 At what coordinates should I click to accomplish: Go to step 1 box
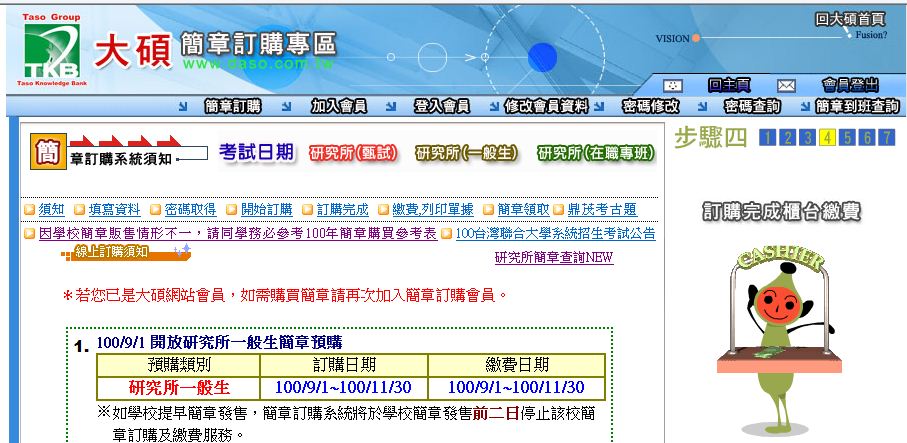(766, 138)
